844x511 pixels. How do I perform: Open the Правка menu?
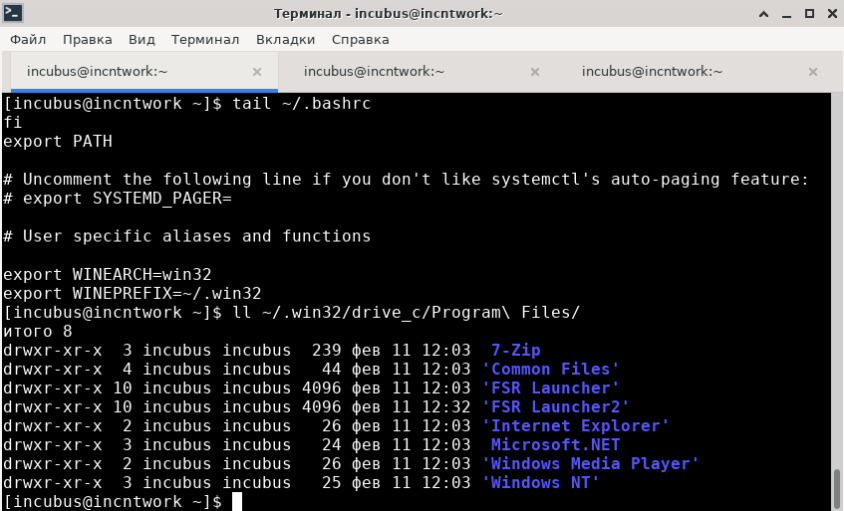coord(87,39)
